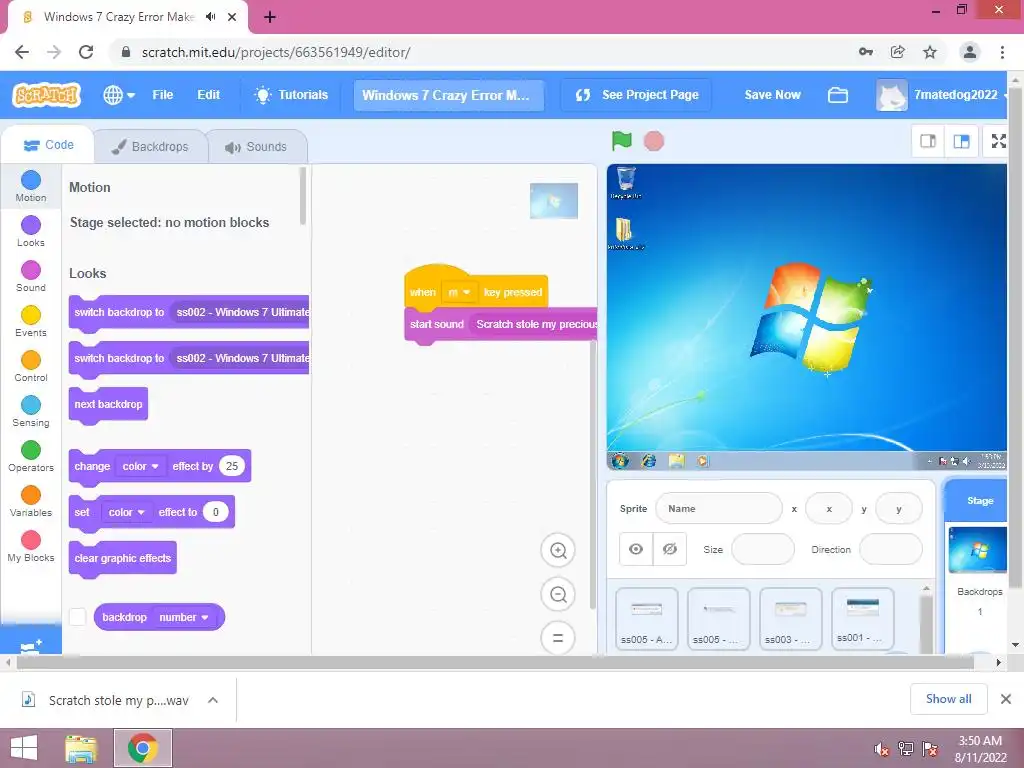
Task: Click the 25 value in change effect block
Action: [232, 466]
